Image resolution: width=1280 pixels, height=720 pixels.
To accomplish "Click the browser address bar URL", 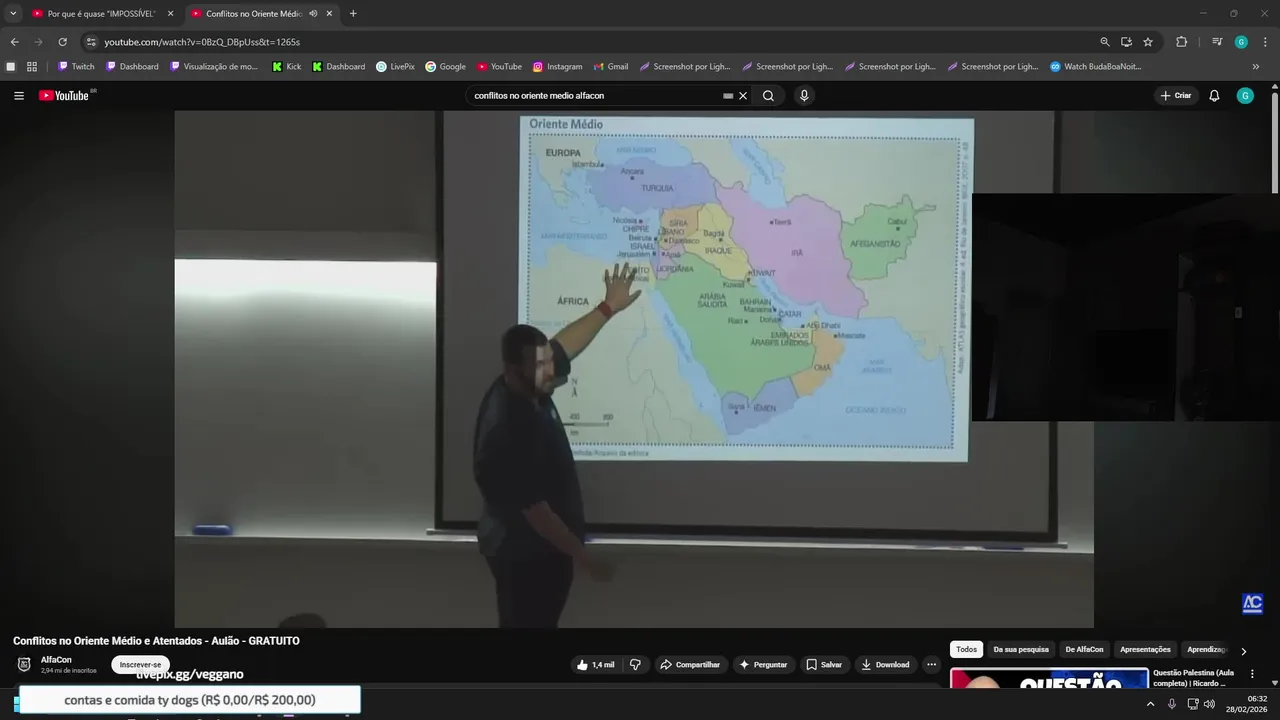I will pos(202,42).
